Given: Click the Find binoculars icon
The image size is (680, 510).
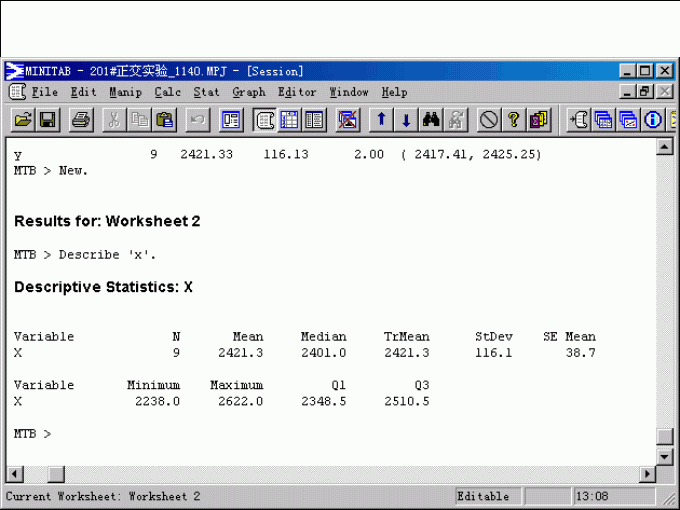Looking at the screenshot, I should click(431, 120).
